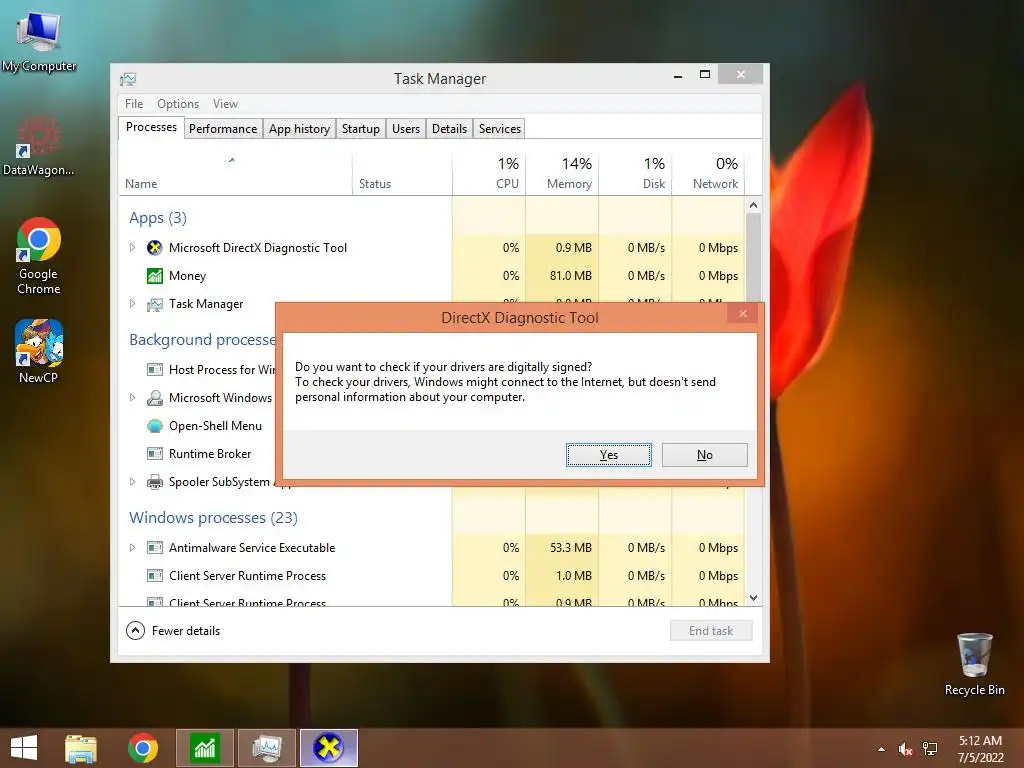Screen dimensions: 1024x768
Task: Click the network tray icon
Action: (x=930, y=749)
